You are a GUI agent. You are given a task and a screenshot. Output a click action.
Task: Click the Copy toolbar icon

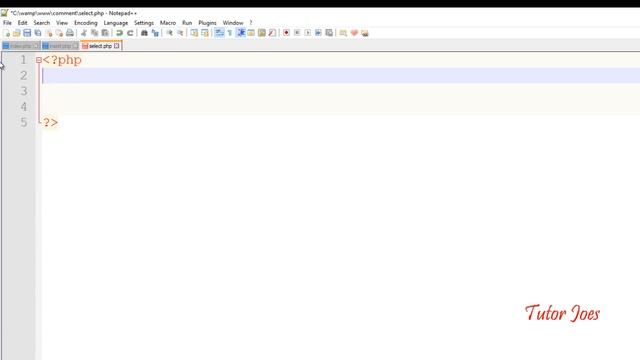coord(94,33)
